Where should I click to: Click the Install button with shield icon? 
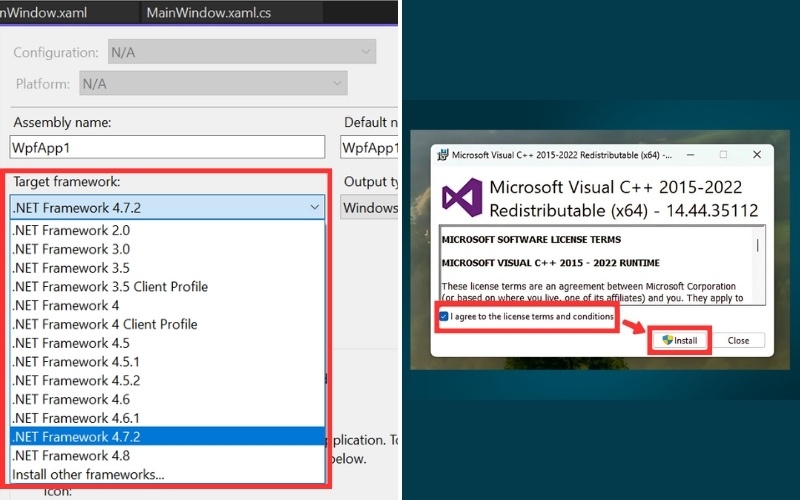[x=680, y=340]
